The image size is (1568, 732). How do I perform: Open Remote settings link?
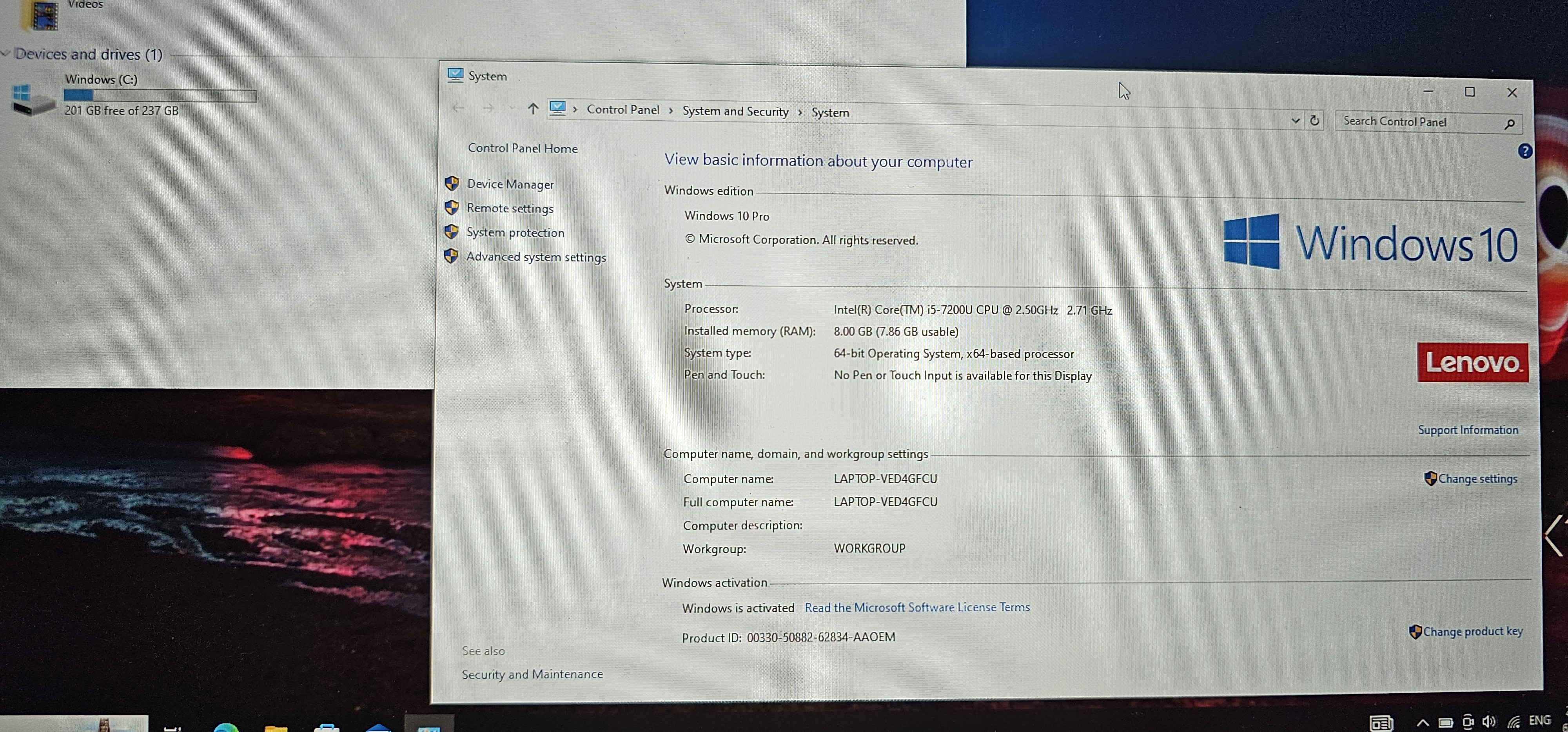coord(510,208)
